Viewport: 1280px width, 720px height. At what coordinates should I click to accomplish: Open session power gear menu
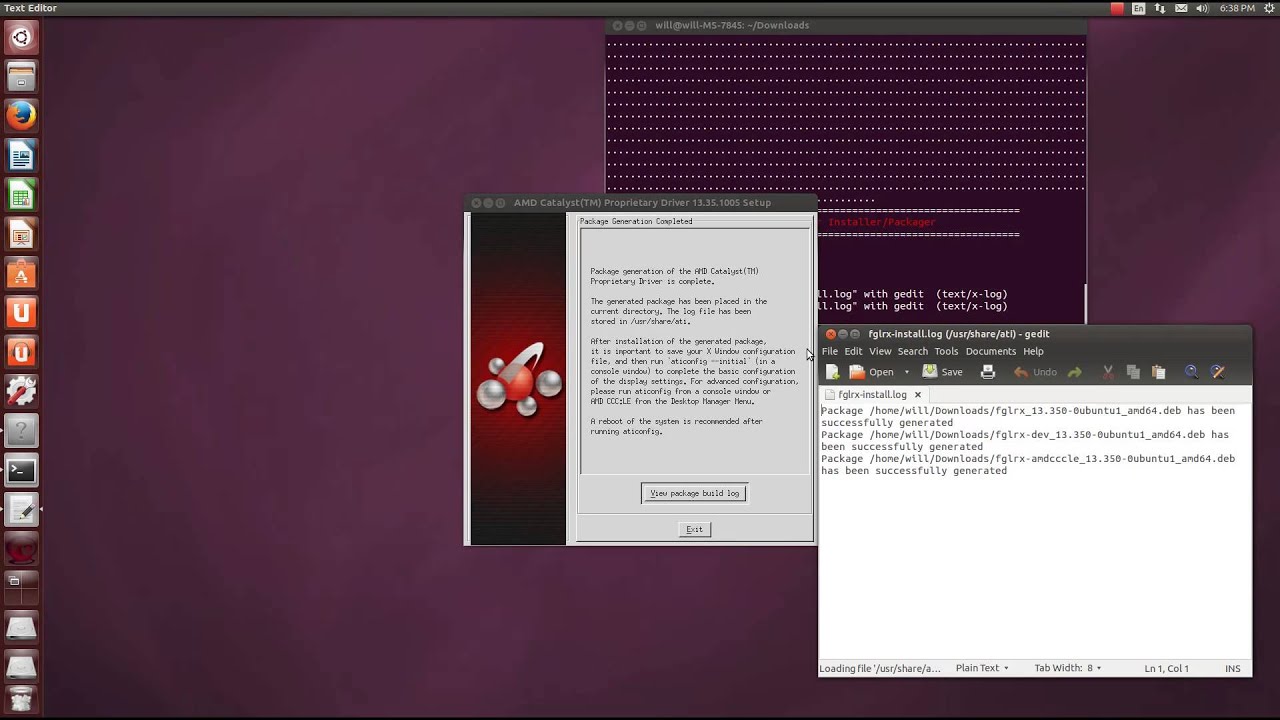(1267, 8)
